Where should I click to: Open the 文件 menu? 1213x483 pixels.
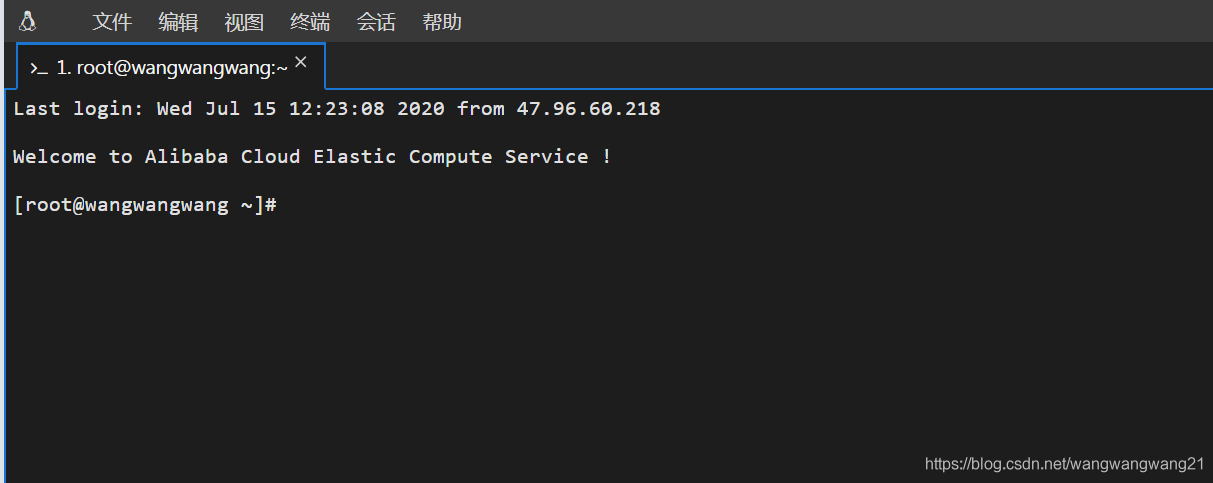pyautogui.click(x=112, y=22)
